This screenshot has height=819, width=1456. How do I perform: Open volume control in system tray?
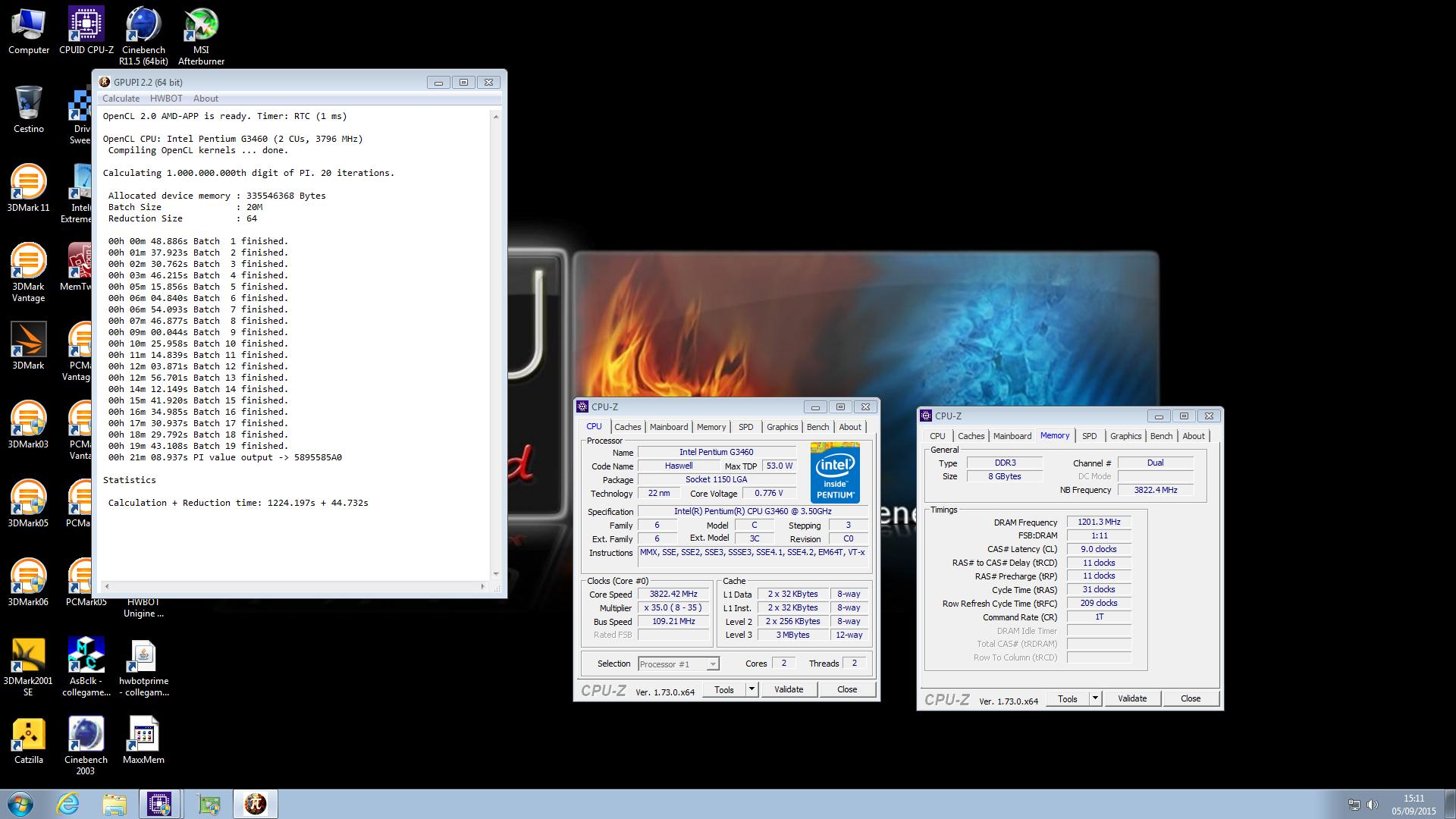pyautogui.click(x=1373, y=805)
